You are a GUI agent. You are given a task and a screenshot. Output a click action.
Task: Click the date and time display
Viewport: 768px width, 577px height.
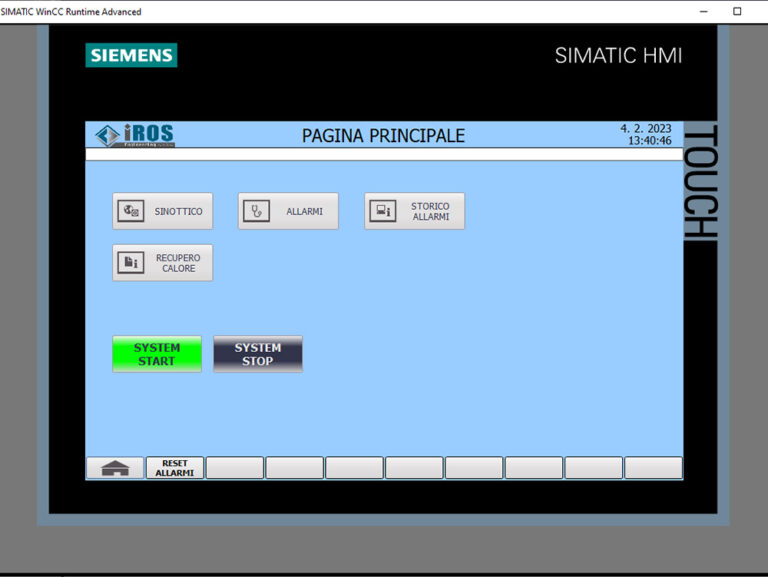tap(647, 135)
